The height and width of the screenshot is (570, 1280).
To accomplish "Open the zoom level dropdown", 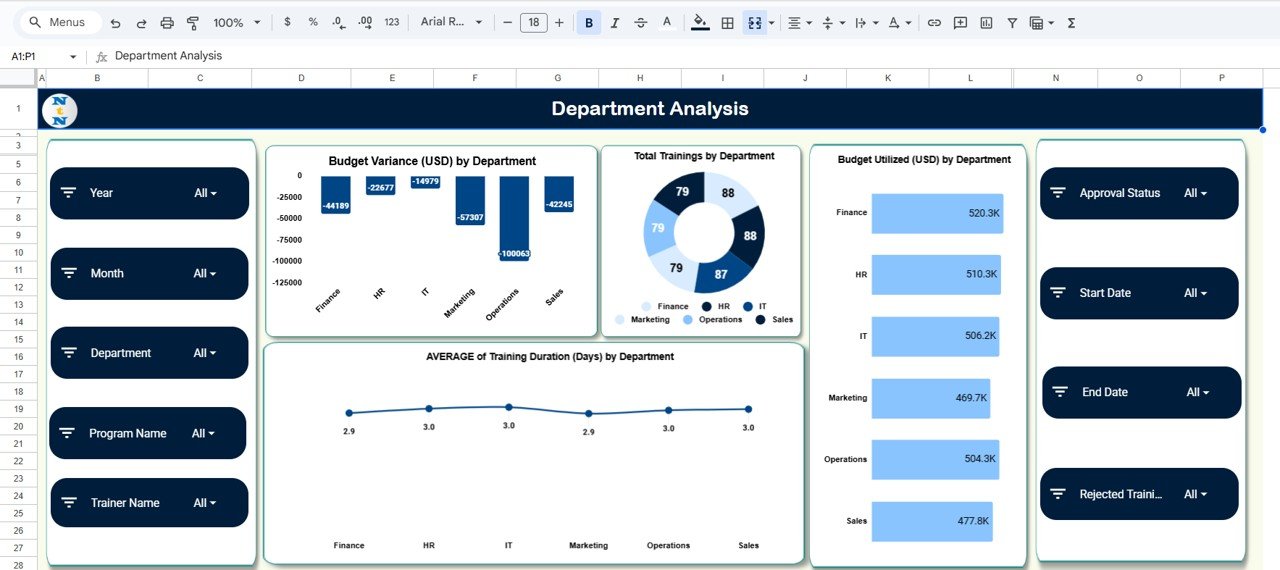I will (x=236, y=22).
